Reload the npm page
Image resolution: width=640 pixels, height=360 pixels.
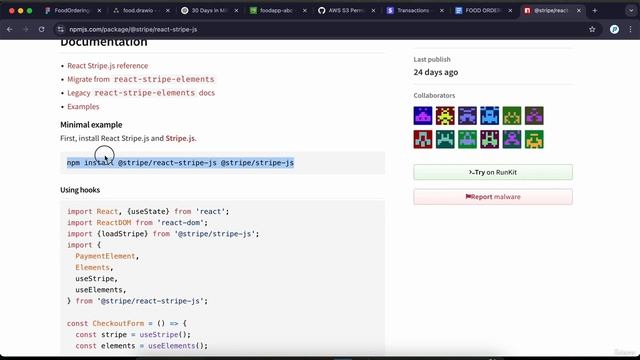(x=41, y=29)
